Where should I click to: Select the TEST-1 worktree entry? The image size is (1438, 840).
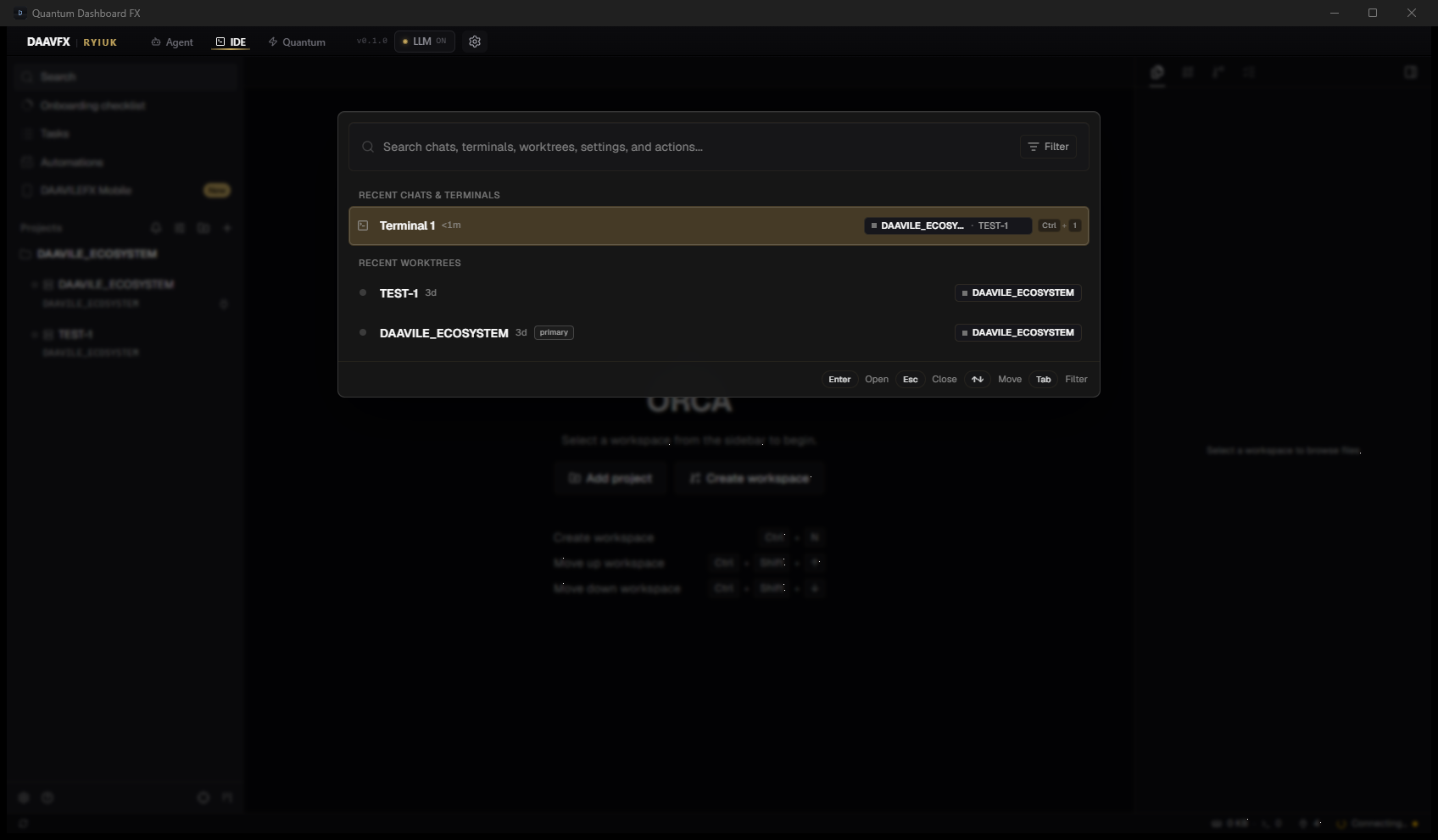[x=719, y=292]
